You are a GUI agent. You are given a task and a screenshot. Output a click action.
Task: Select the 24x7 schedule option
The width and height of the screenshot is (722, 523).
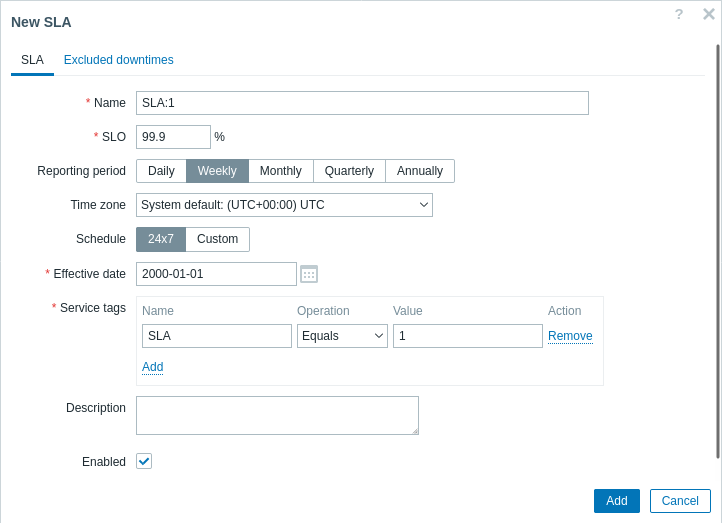tap(161, 239)
